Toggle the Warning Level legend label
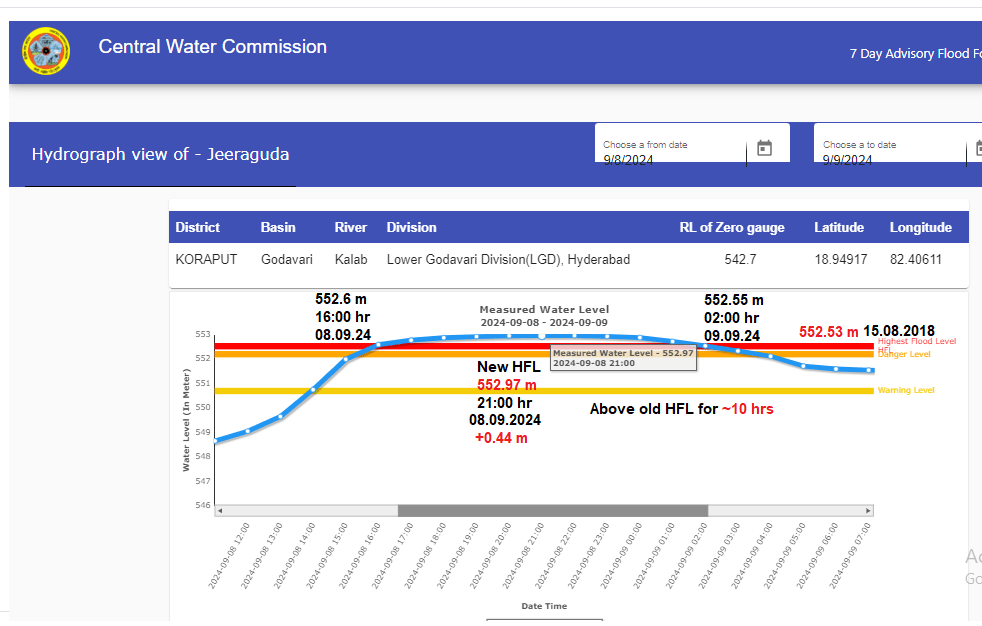Screen dimensions: 982x626 point(906,390)
